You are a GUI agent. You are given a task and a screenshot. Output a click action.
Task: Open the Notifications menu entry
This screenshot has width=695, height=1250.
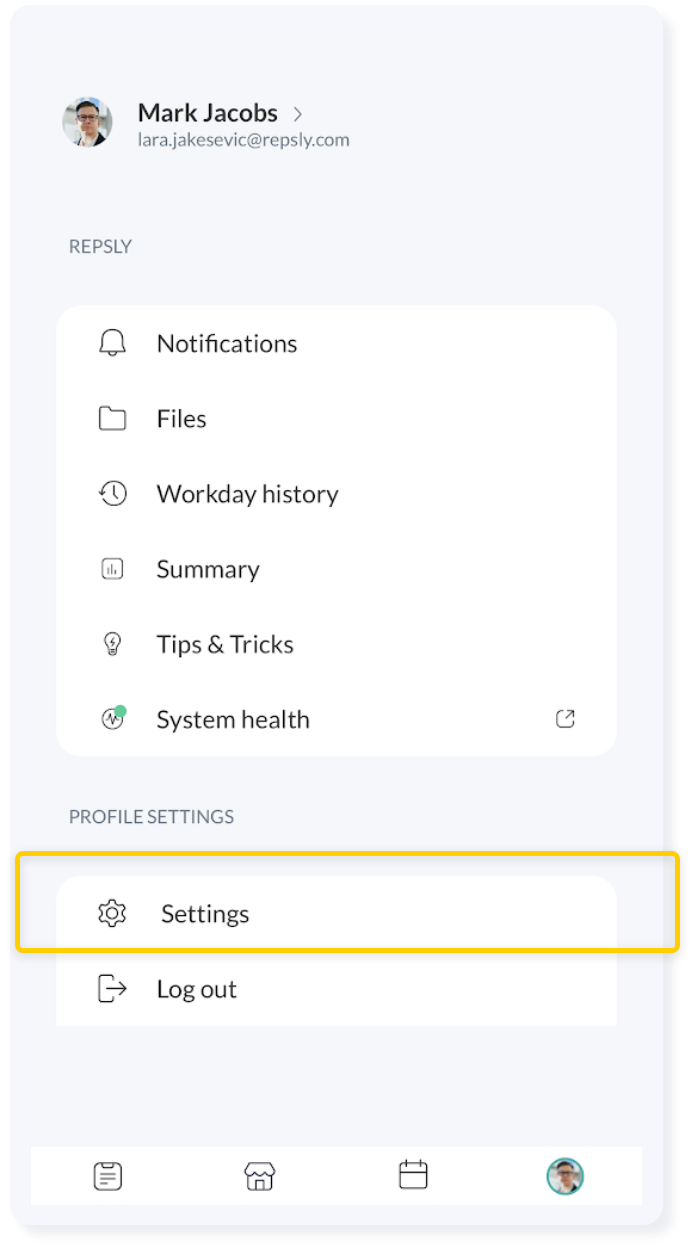point(336,343)
